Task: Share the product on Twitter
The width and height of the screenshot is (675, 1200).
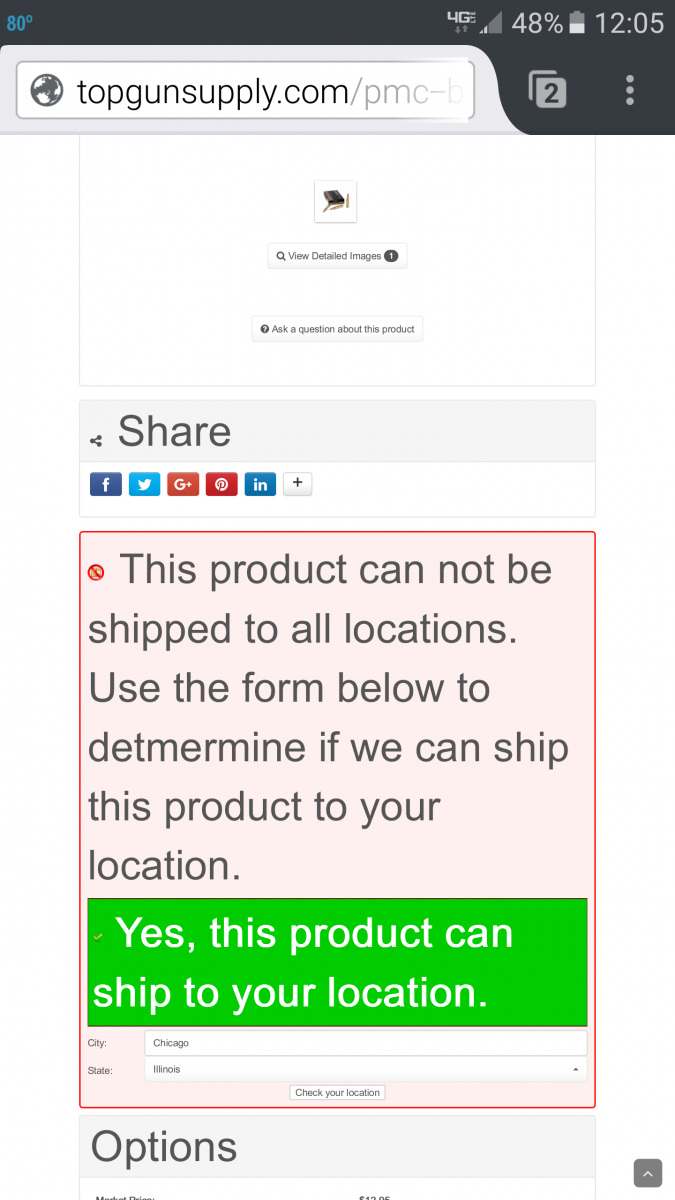Action: pos(144,485)
